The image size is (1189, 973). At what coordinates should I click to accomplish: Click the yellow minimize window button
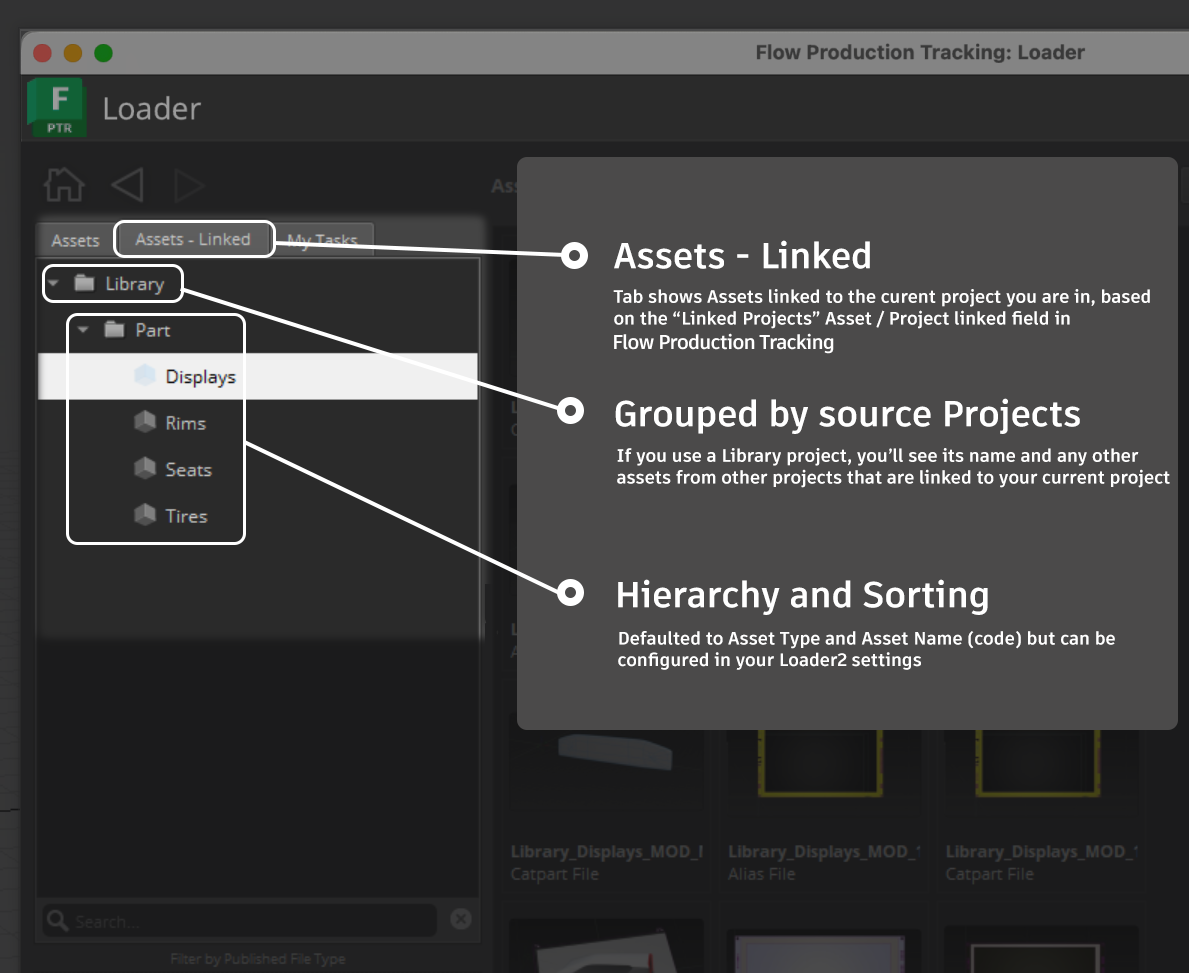73,53
